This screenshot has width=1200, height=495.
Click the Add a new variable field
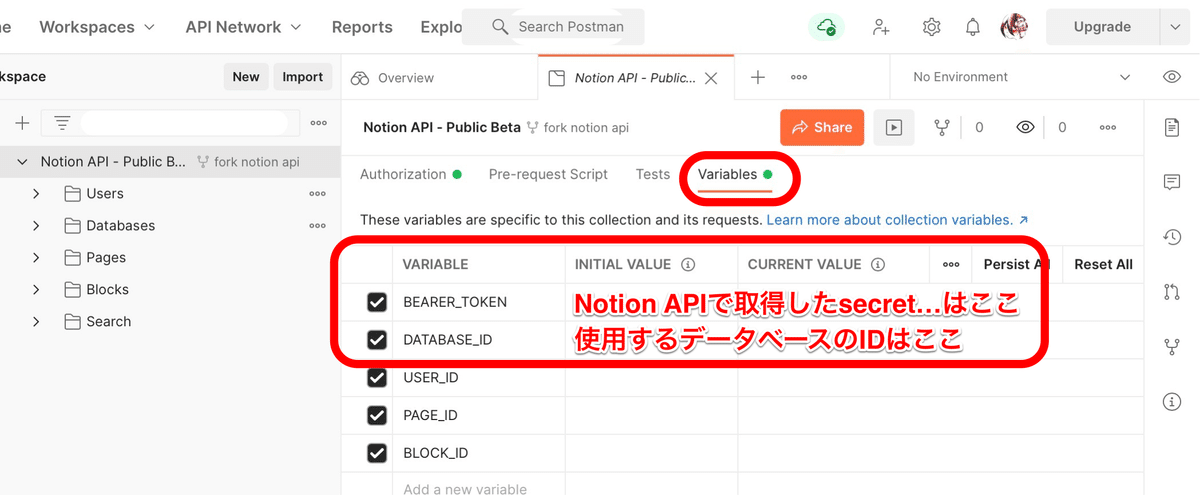[465, 487]
